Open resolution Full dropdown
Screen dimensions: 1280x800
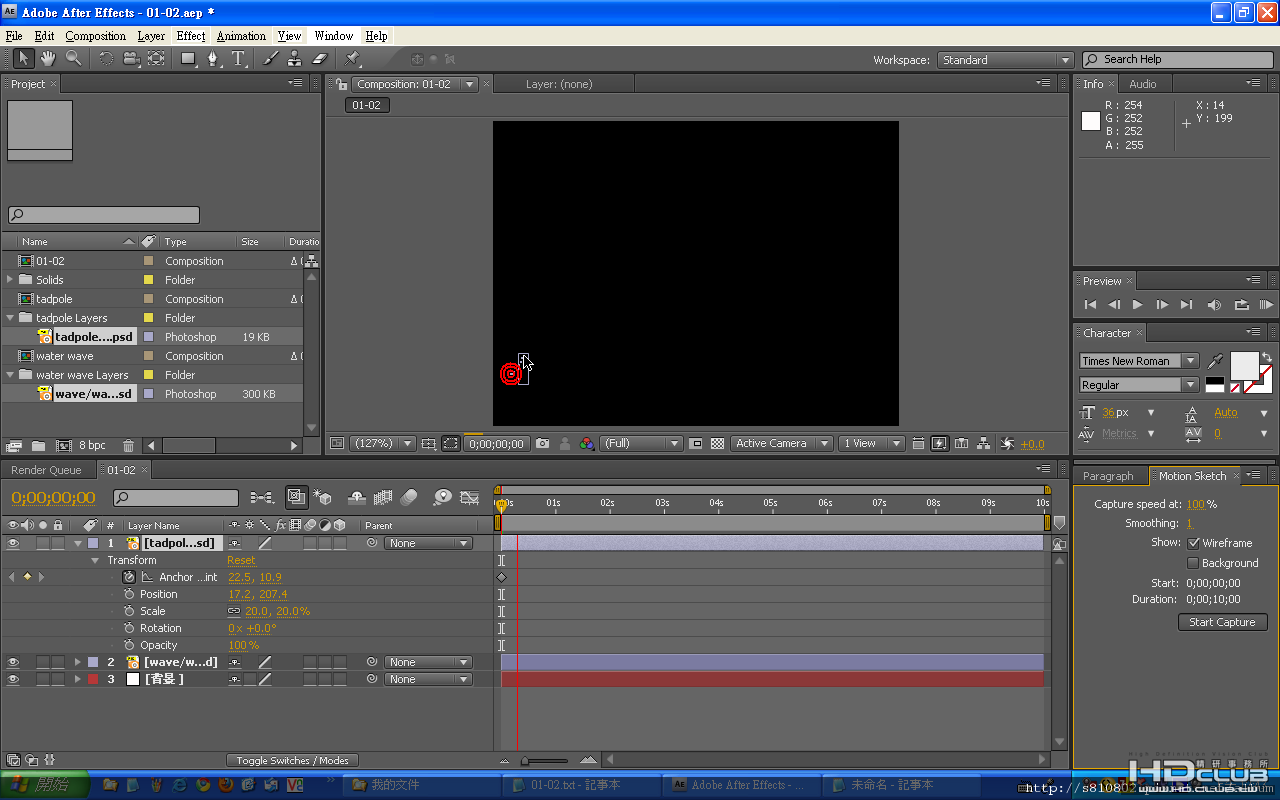[x=641, y=443]
